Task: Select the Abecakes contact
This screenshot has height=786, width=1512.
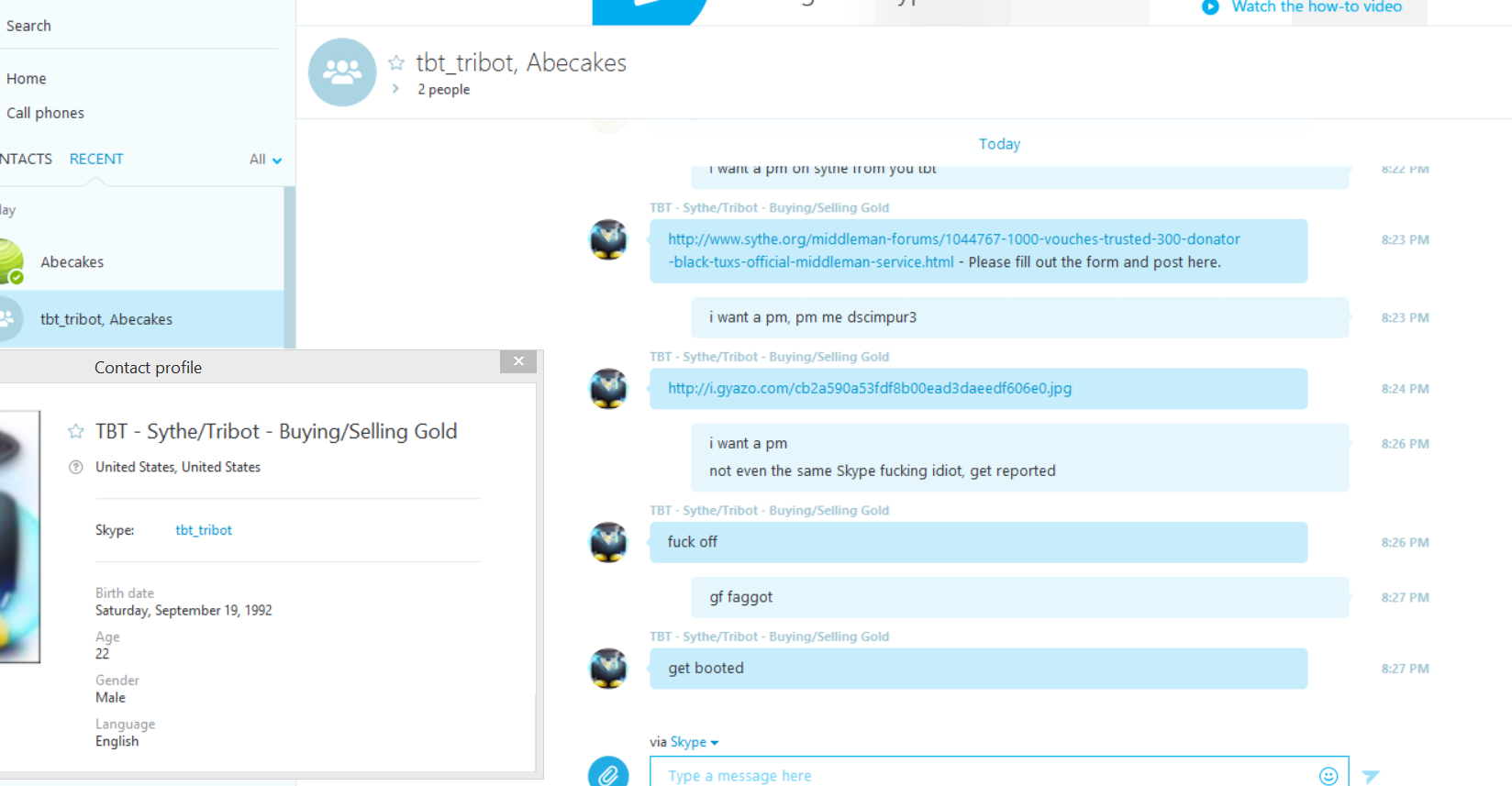Action: pos(141,261)
